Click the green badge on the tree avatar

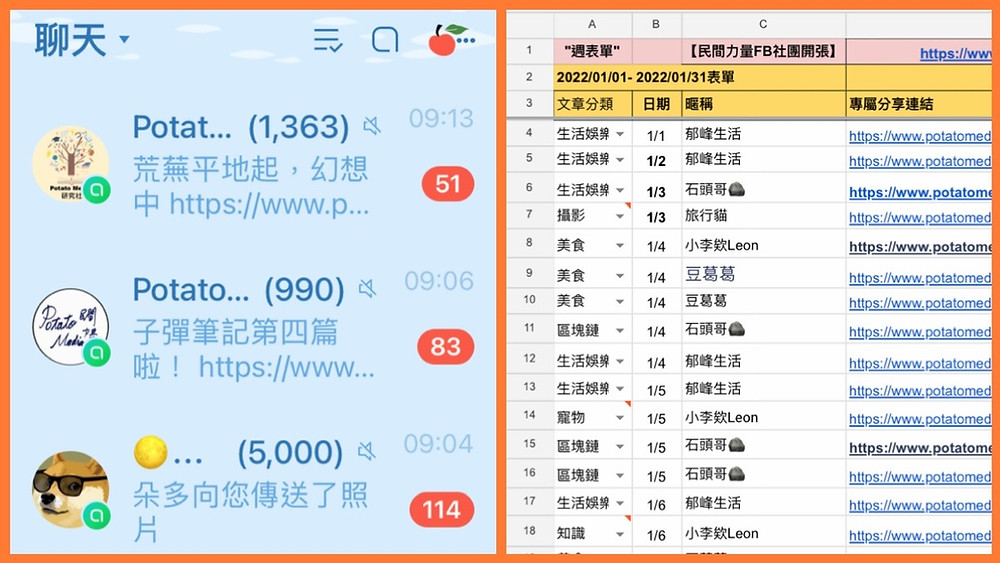96,189
